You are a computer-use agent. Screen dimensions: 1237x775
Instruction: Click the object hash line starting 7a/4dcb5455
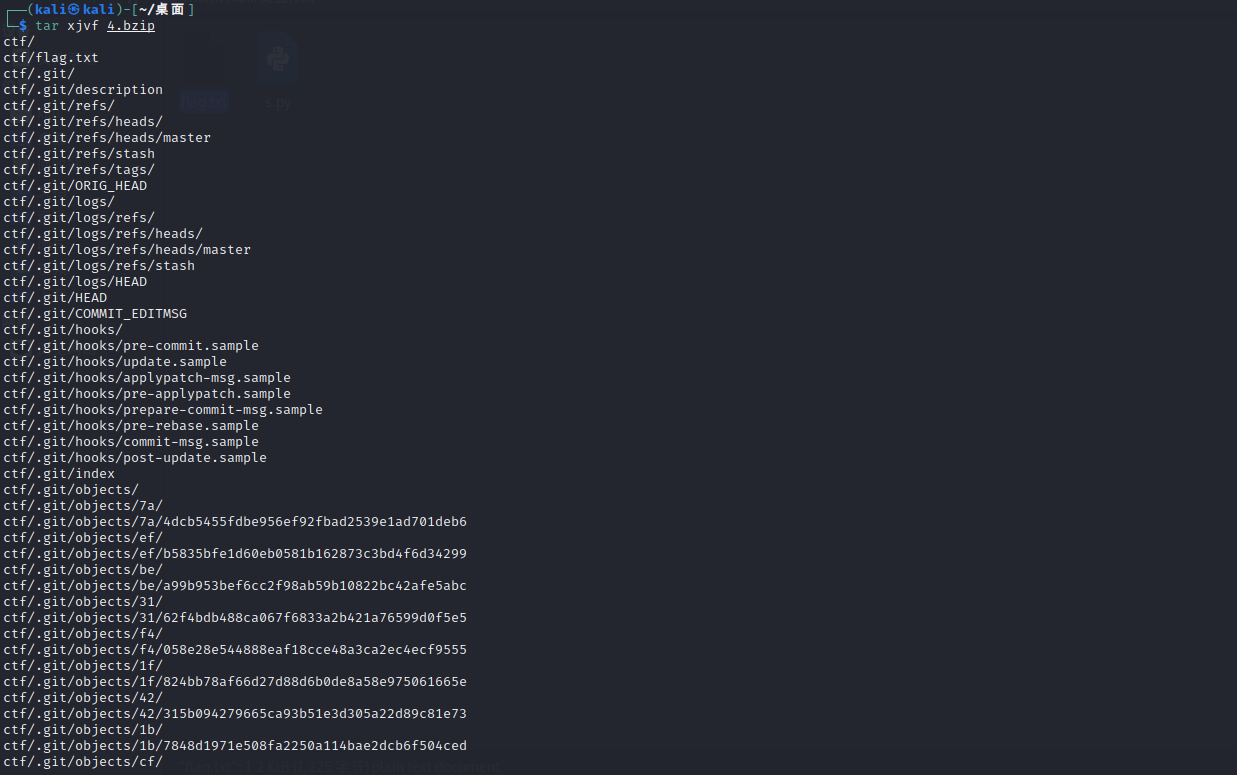point(235,522)
